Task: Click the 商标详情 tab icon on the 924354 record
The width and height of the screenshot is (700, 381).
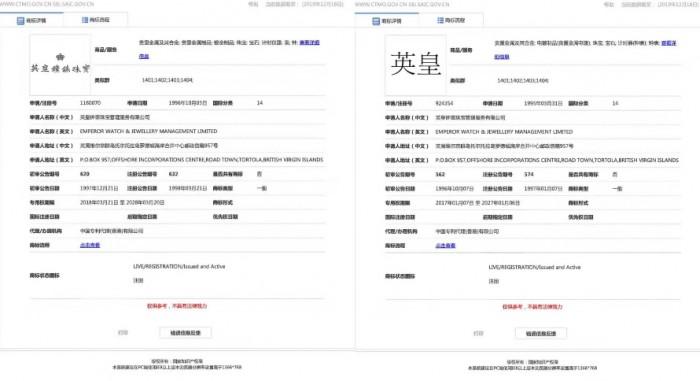Action: (376, 21)
